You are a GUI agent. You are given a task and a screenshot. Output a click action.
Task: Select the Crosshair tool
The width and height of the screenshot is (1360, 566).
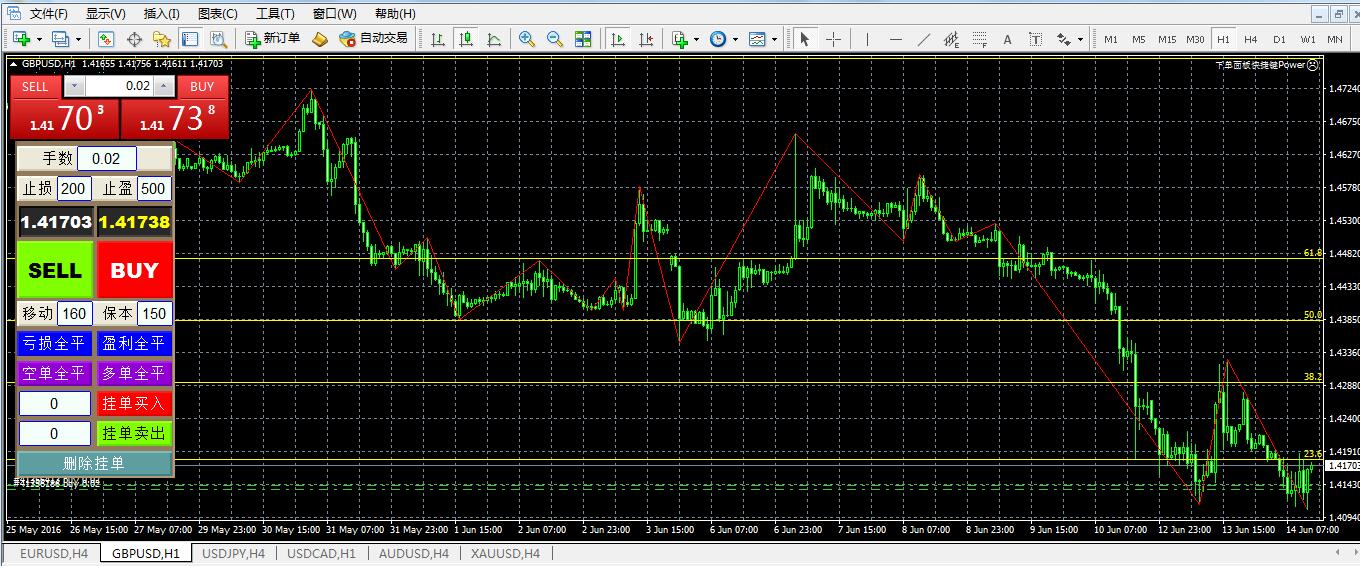click(x=833, y=39)
